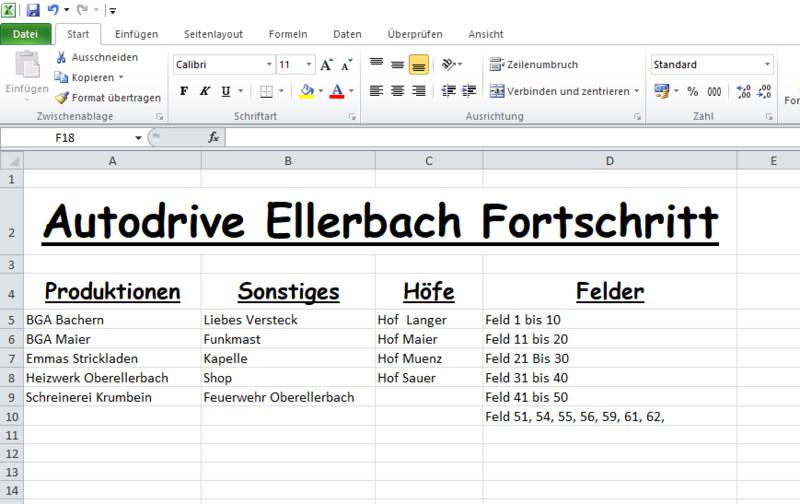The image size is (800, 504).
Task: Click the fill color paint bucket swatch
Action: (307, 91)
